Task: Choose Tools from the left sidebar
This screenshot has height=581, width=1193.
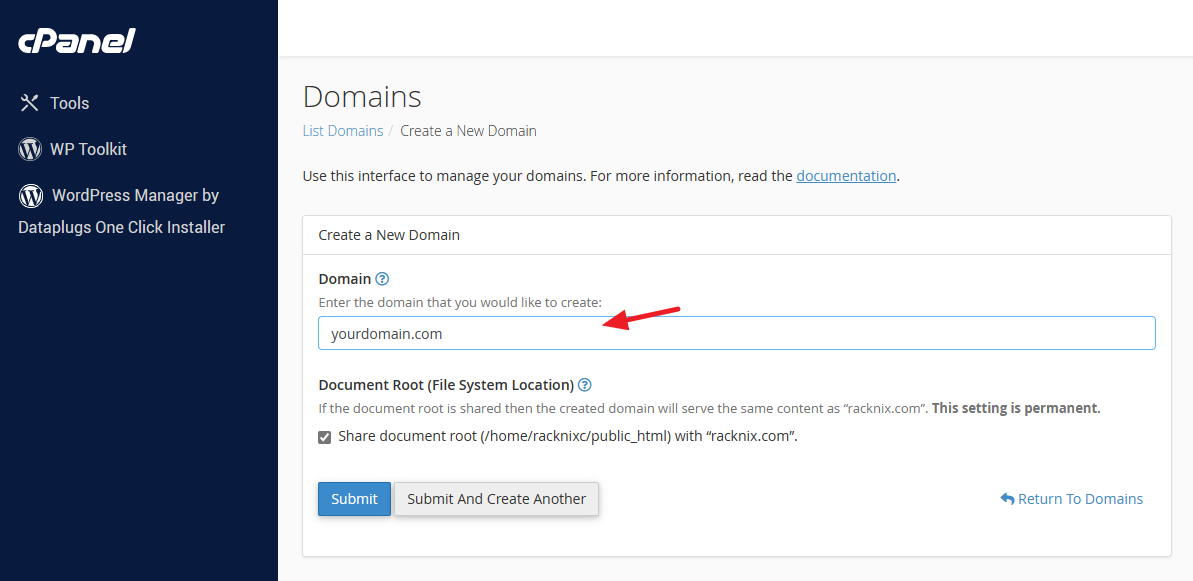Action: tap(69, 102)
